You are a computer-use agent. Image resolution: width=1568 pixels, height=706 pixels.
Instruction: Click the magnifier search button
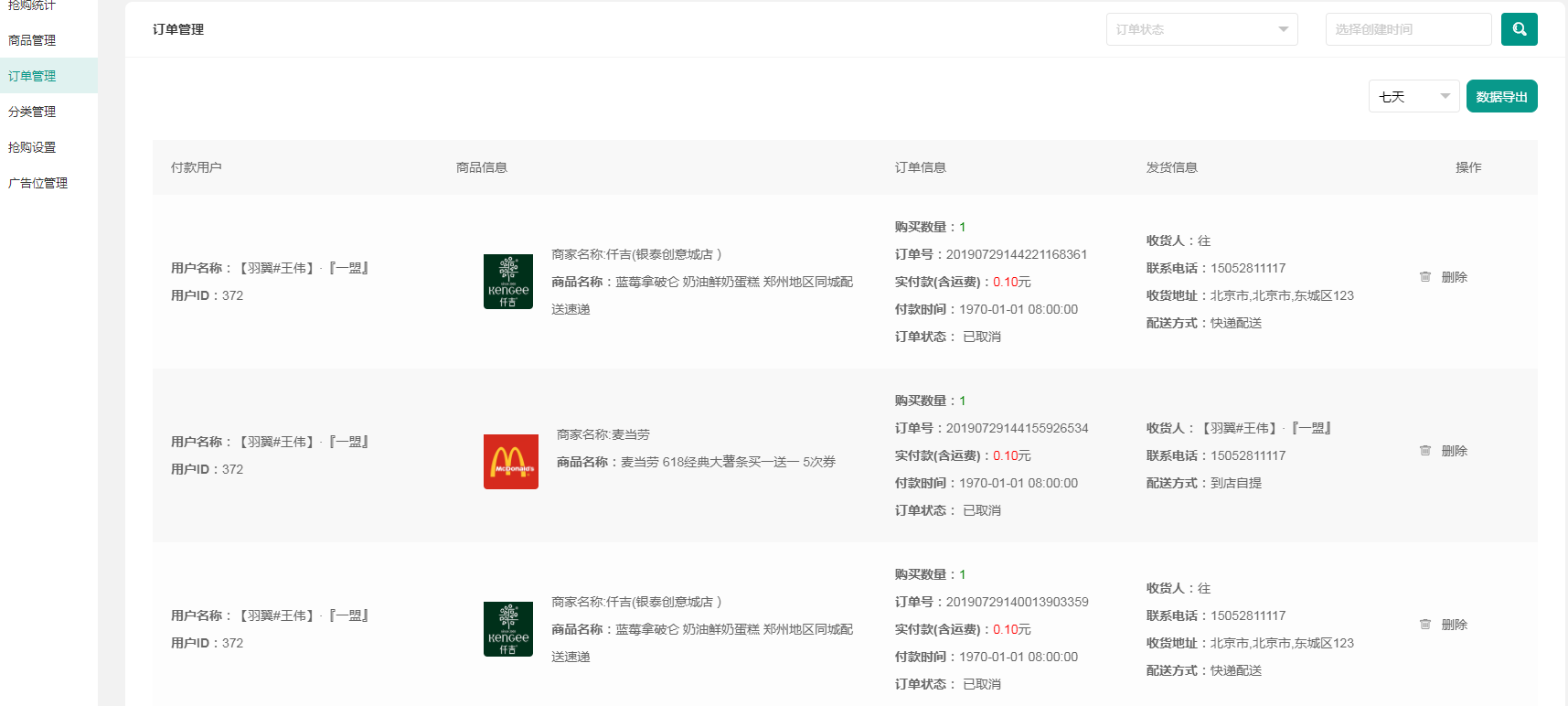click(x=1519, y=29)
